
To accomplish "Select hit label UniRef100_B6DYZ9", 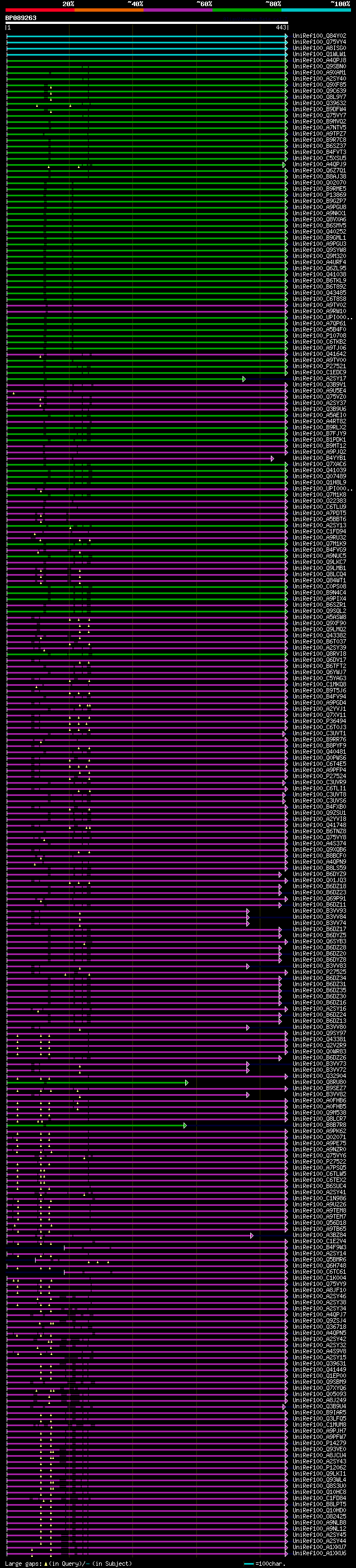I will click(319, 874).
